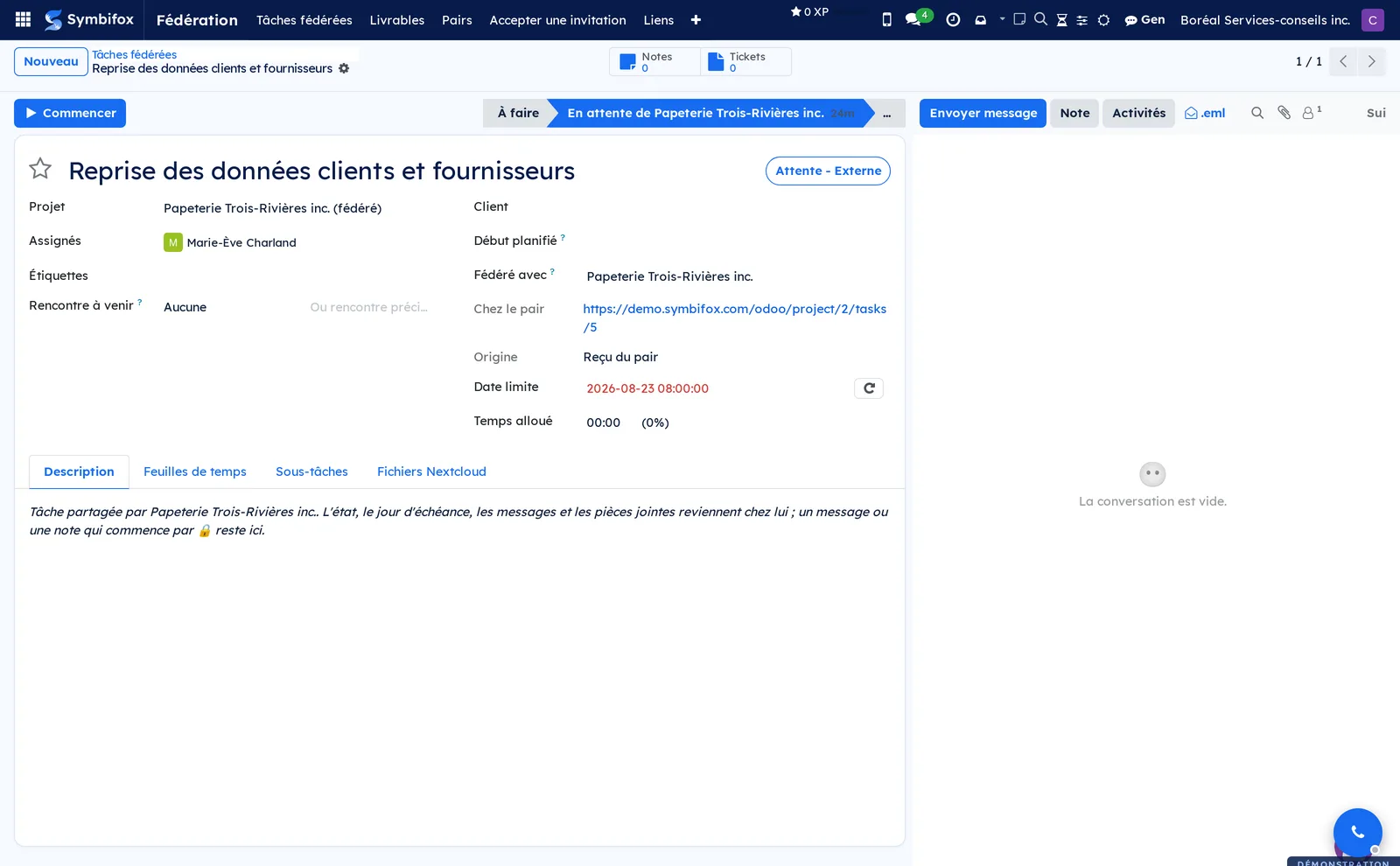Click the 0 XP star indicator
Screen dimensions: 1400x866
coord(809,11)
